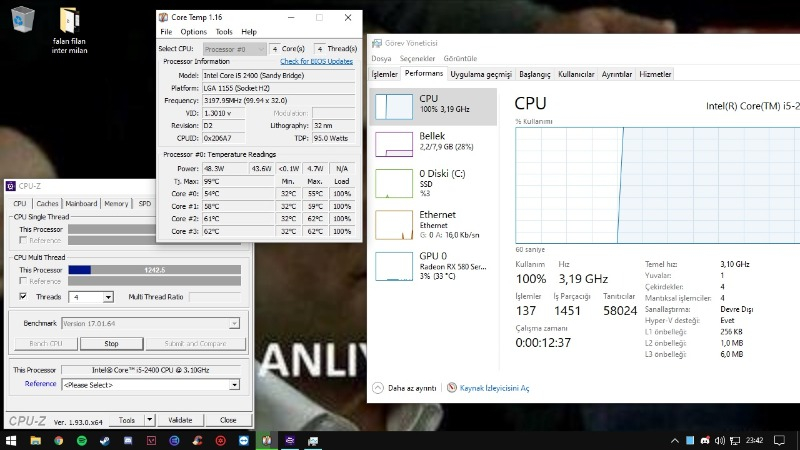Show hidden tray icons chevron
Image resolution: width=800 pixels, height=450 pixels.
674,440
